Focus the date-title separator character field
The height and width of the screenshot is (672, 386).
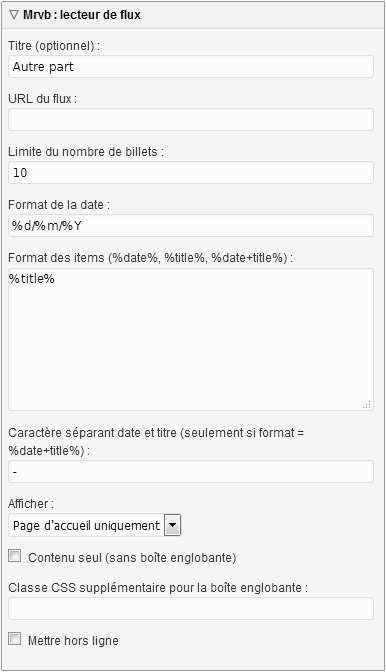tap(191, 471)
